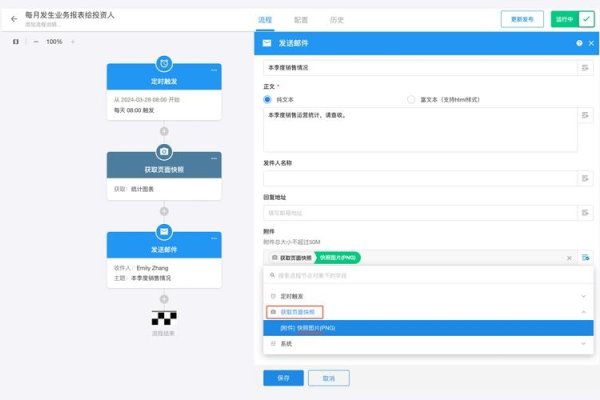Click the 100% zoom level text
This screenshot has height=400, width=600.
point(54,41)
